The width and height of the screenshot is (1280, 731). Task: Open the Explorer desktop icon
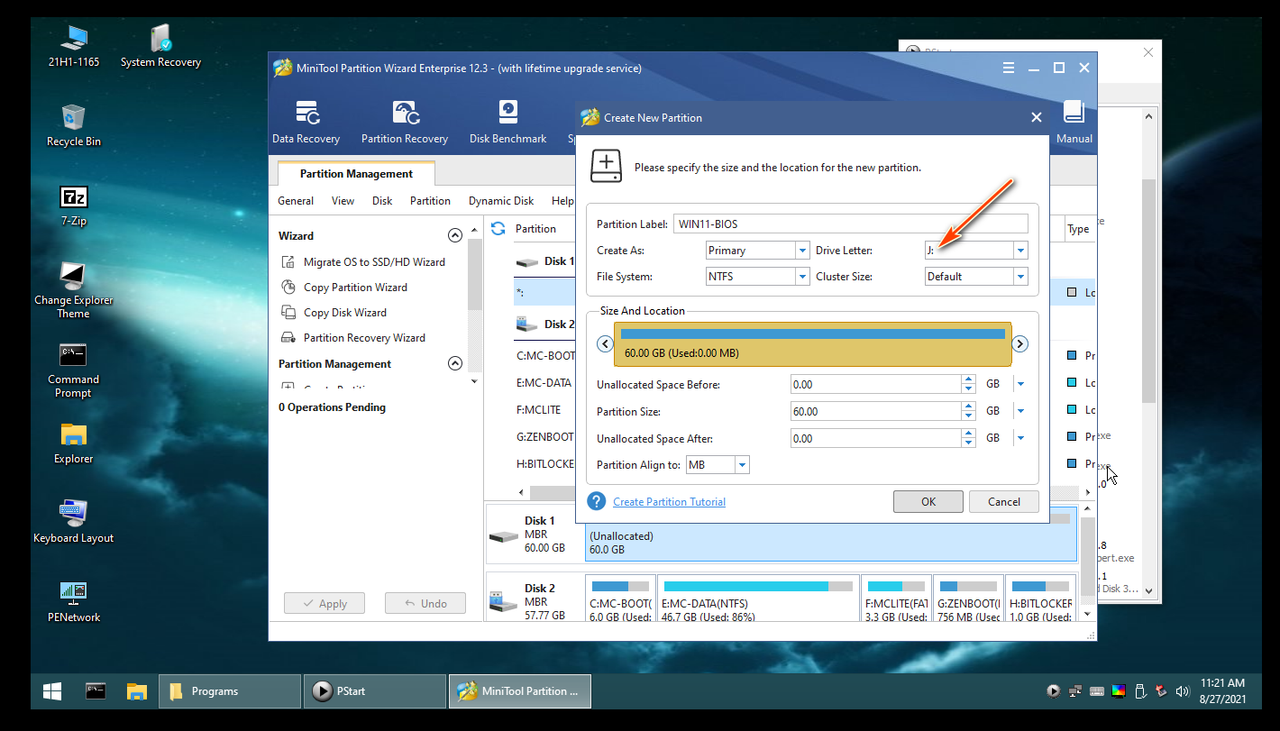[74, 443]
